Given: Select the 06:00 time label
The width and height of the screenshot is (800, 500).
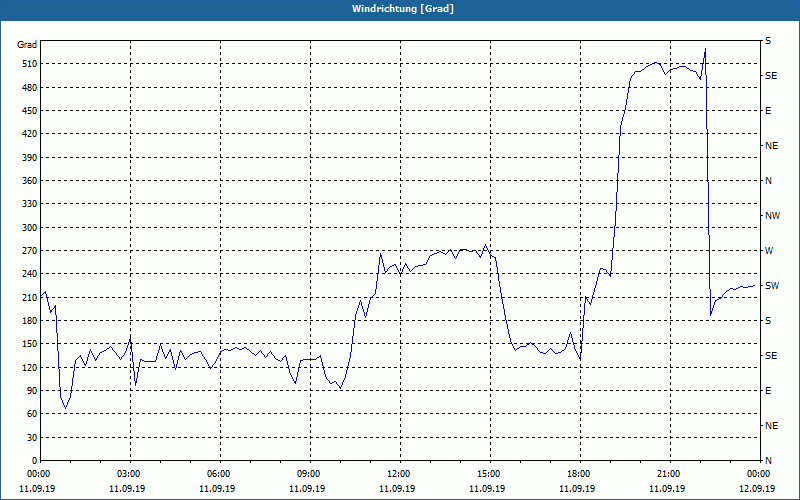Looking at the screenshot, I should click(x=220, y=473).
